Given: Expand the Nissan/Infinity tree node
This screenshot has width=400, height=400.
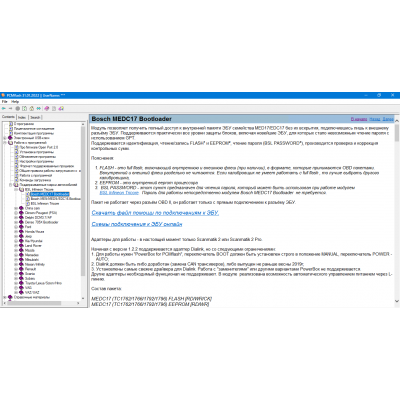Looking at the screenshot, I should pos(16,264).
